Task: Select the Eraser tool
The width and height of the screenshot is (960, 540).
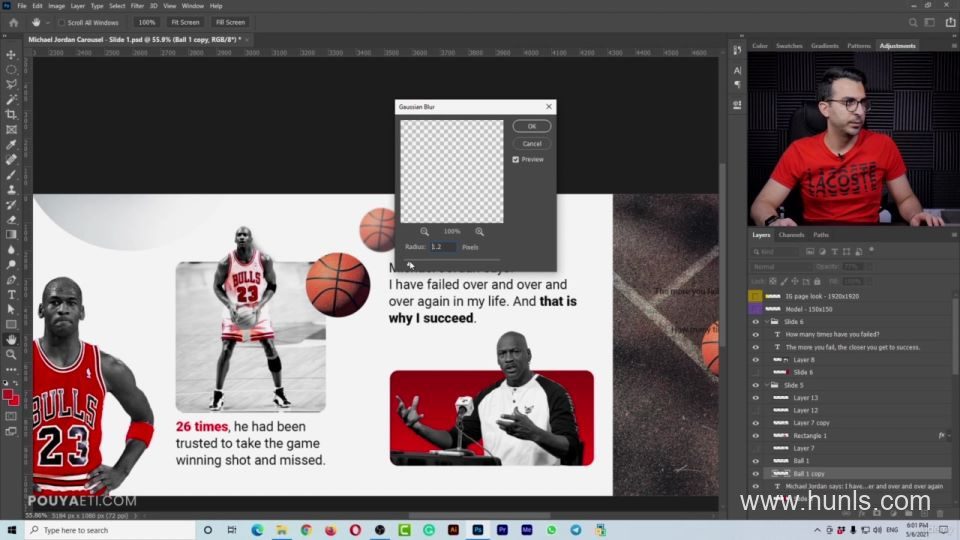Action: click(x=11, y=219)
